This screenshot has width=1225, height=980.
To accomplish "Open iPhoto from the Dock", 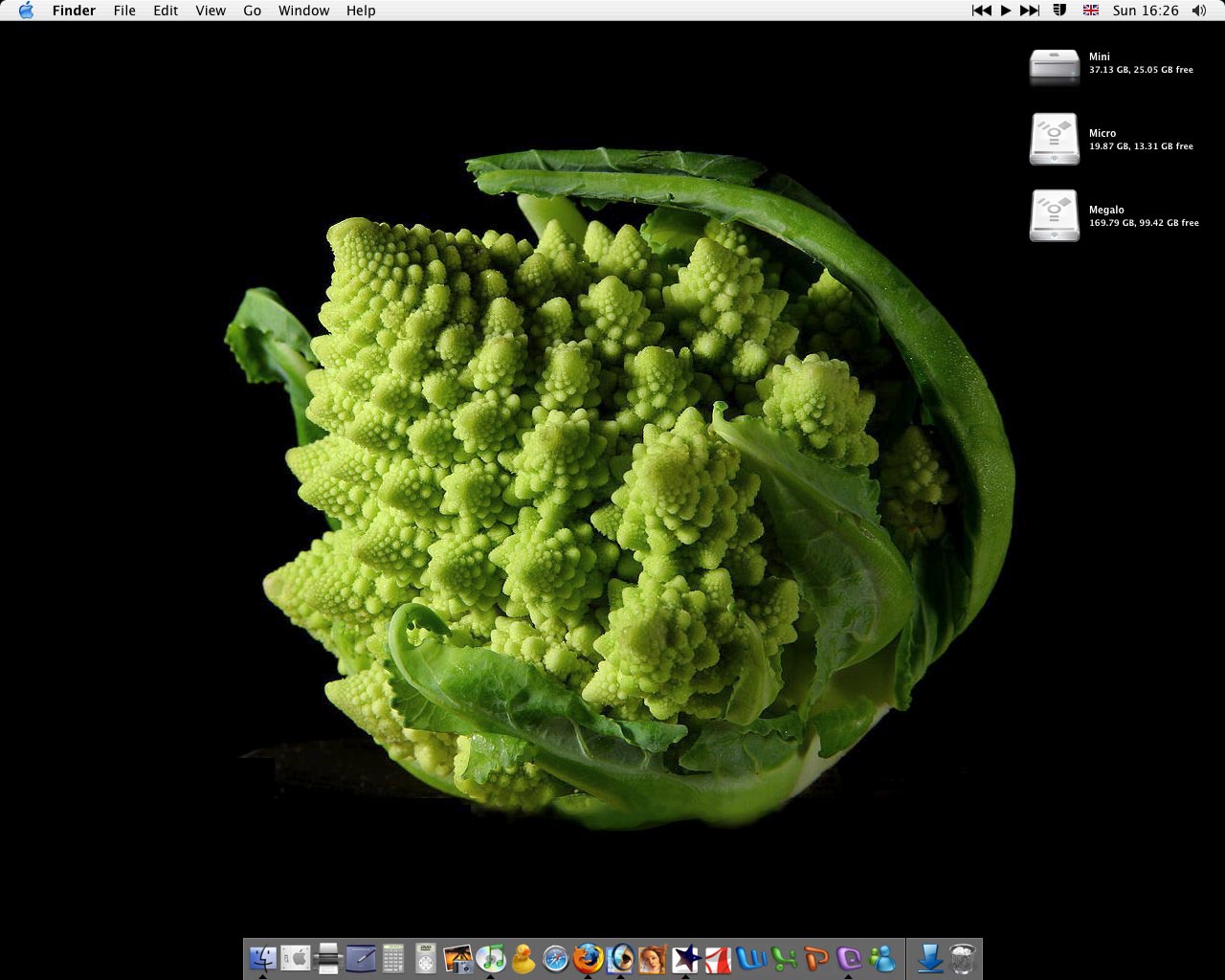I will (x=458, y=958).
